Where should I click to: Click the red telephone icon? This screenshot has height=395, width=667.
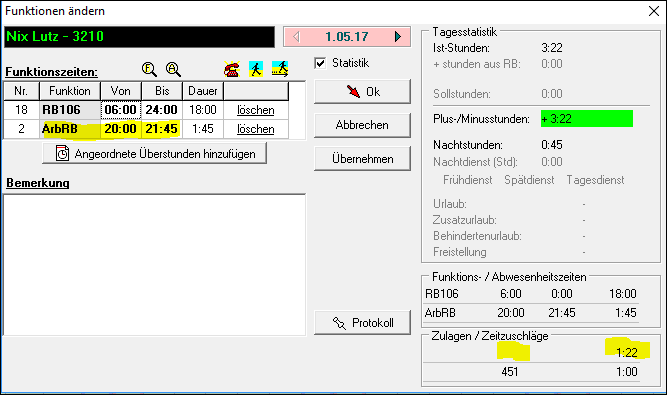click(x=232, y=69)
